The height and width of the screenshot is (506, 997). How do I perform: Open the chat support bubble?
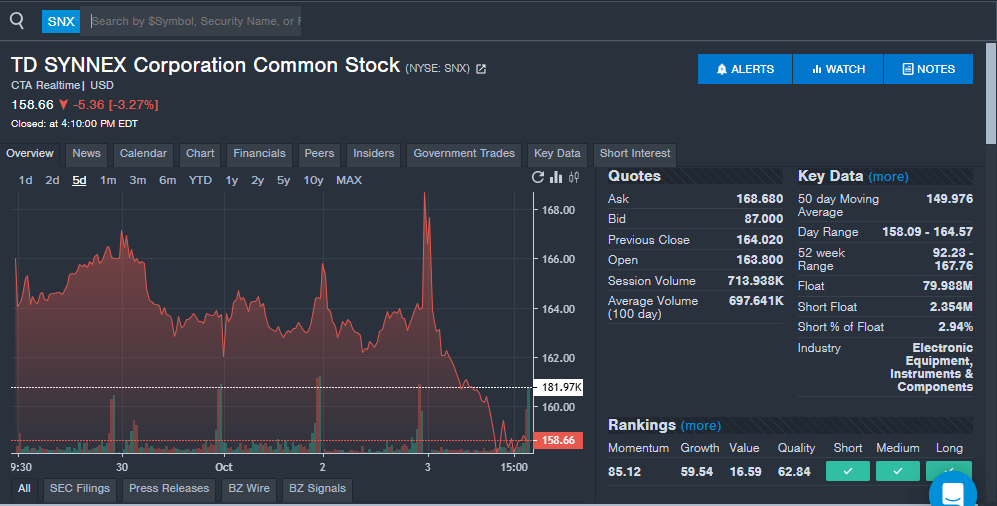coord(951,492)
